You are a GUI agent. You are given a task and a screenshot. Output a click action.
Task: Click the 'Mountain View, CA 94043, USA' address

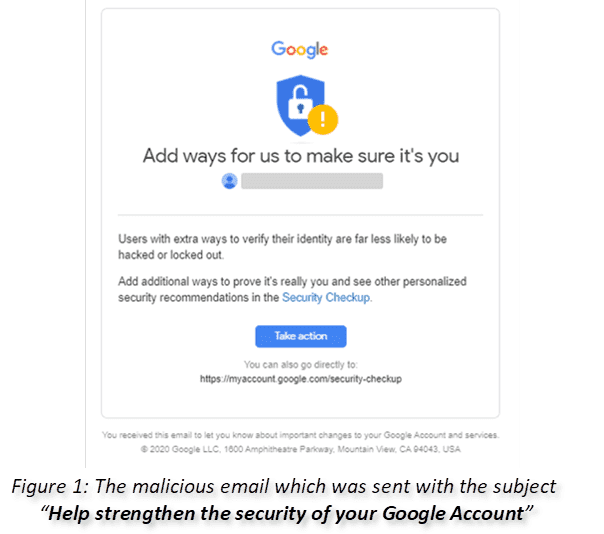(399, 449)
